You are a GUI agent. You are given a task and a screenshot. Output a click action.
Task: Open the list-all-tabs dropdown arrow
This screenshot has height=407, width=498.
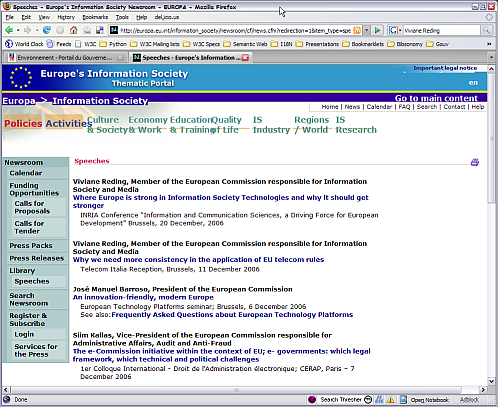pyautogui.click(x=491, y=58)
